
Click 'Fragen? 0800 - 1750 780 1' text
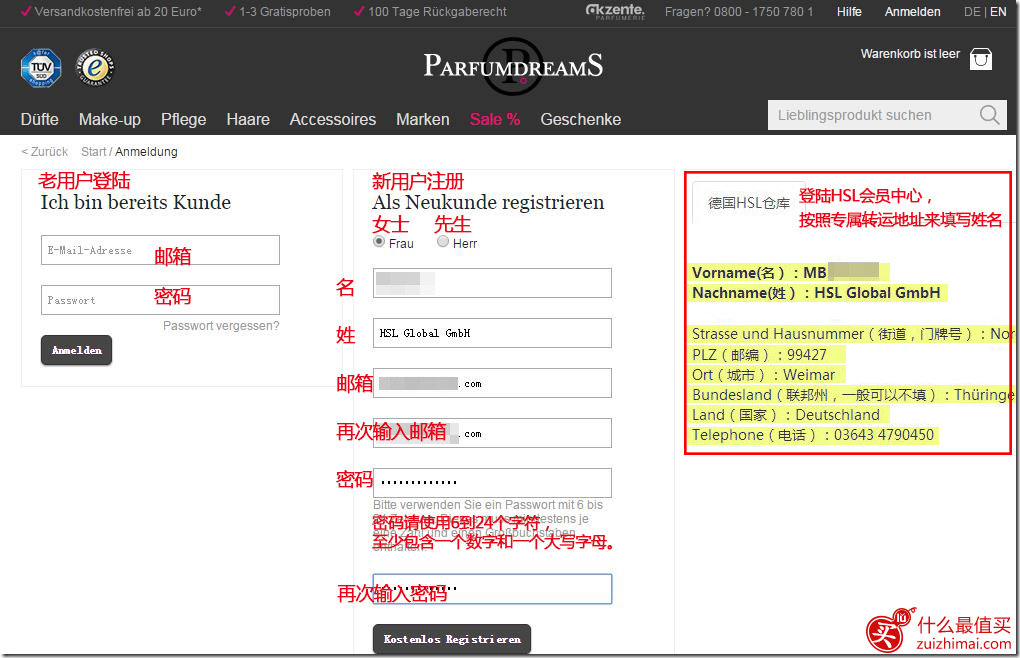click(739, 12)
